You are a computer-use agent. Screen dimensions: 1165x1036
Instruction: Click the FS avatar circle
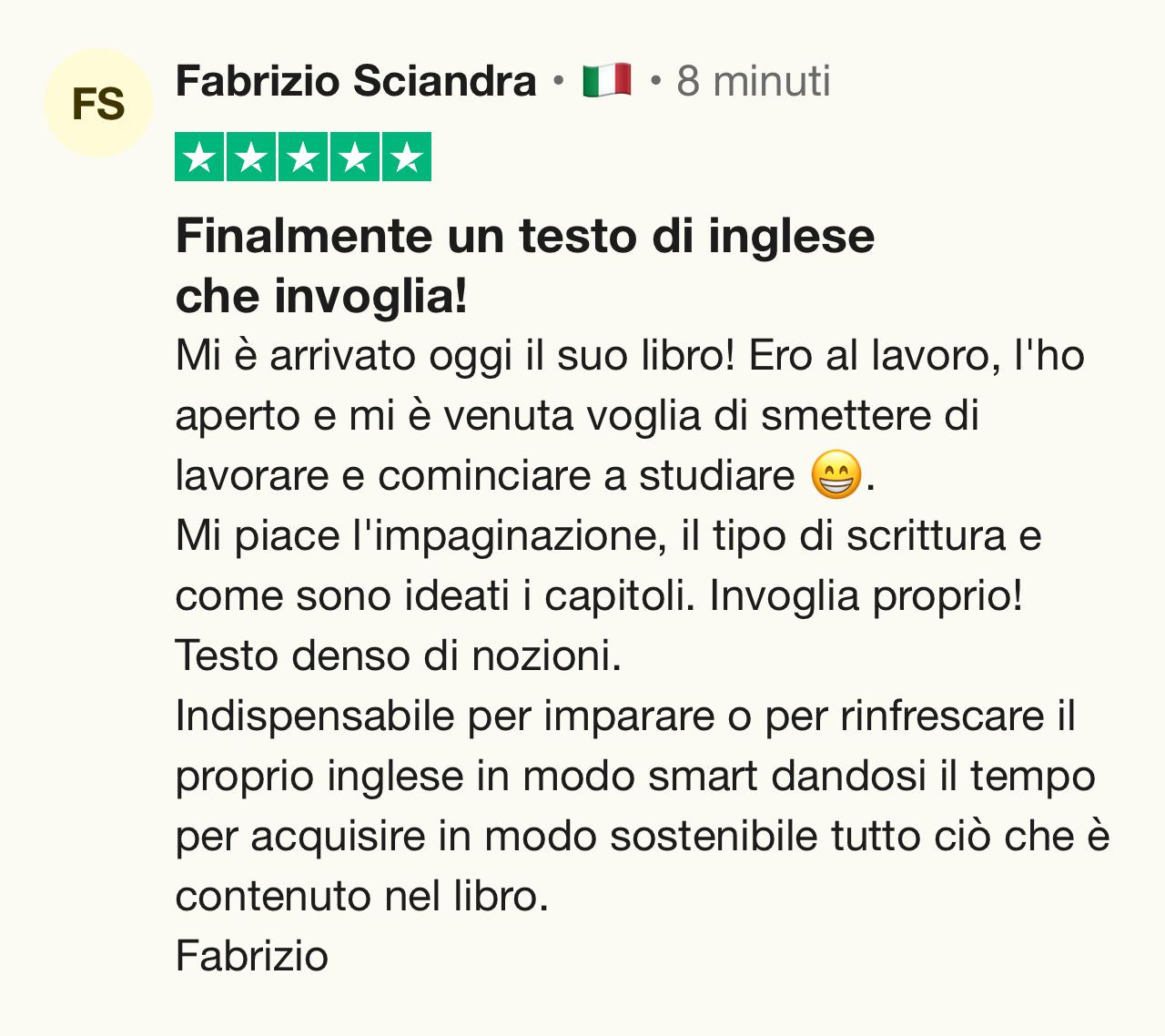(x=97, y=103)
